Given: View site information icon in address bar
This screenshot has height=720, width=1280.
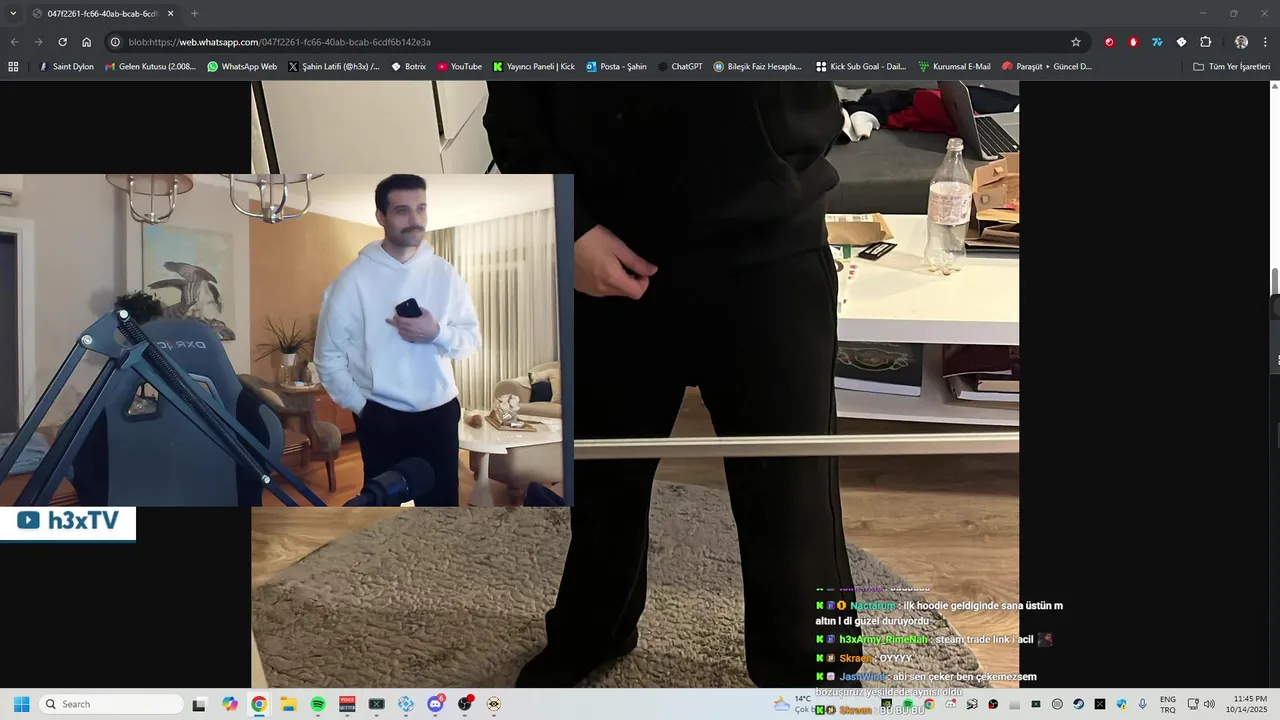Looking at the screenshot, I should [x=115, y=42].
